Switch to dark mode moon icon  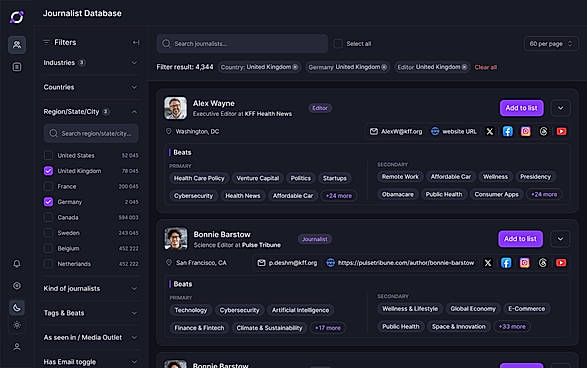(17, 308)
